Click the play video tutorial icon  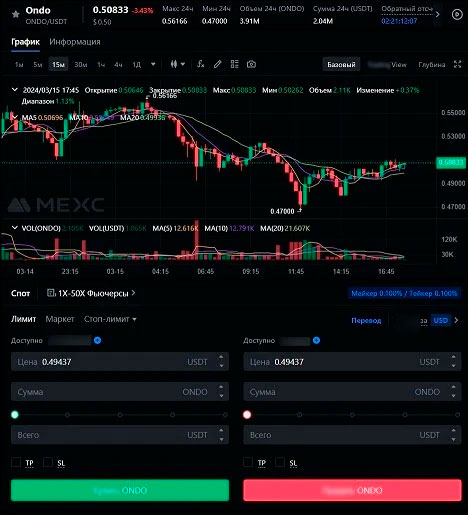click(x=457, y=14)
